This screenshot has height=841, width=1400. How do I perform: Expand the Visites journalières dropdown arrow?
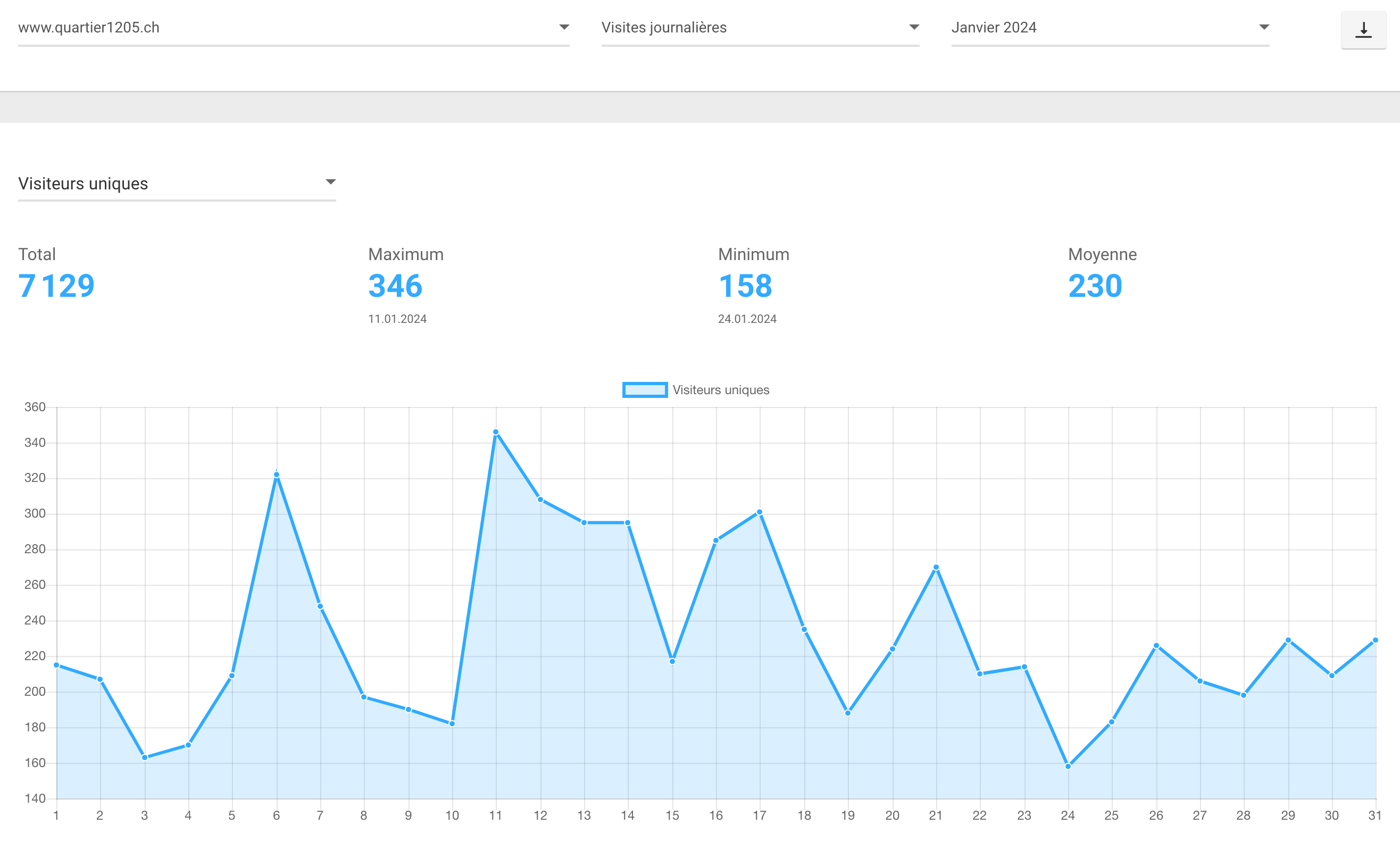pos(913,27)
